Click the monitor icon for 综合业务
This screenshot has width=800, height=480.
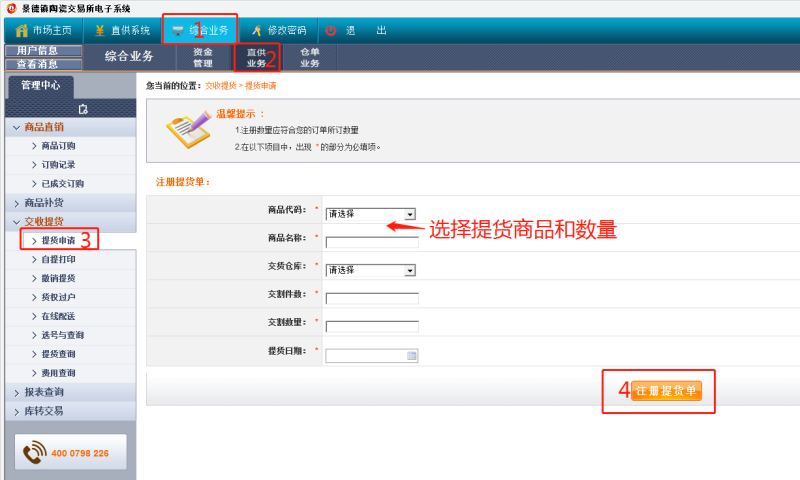click(x=177, y=30)
